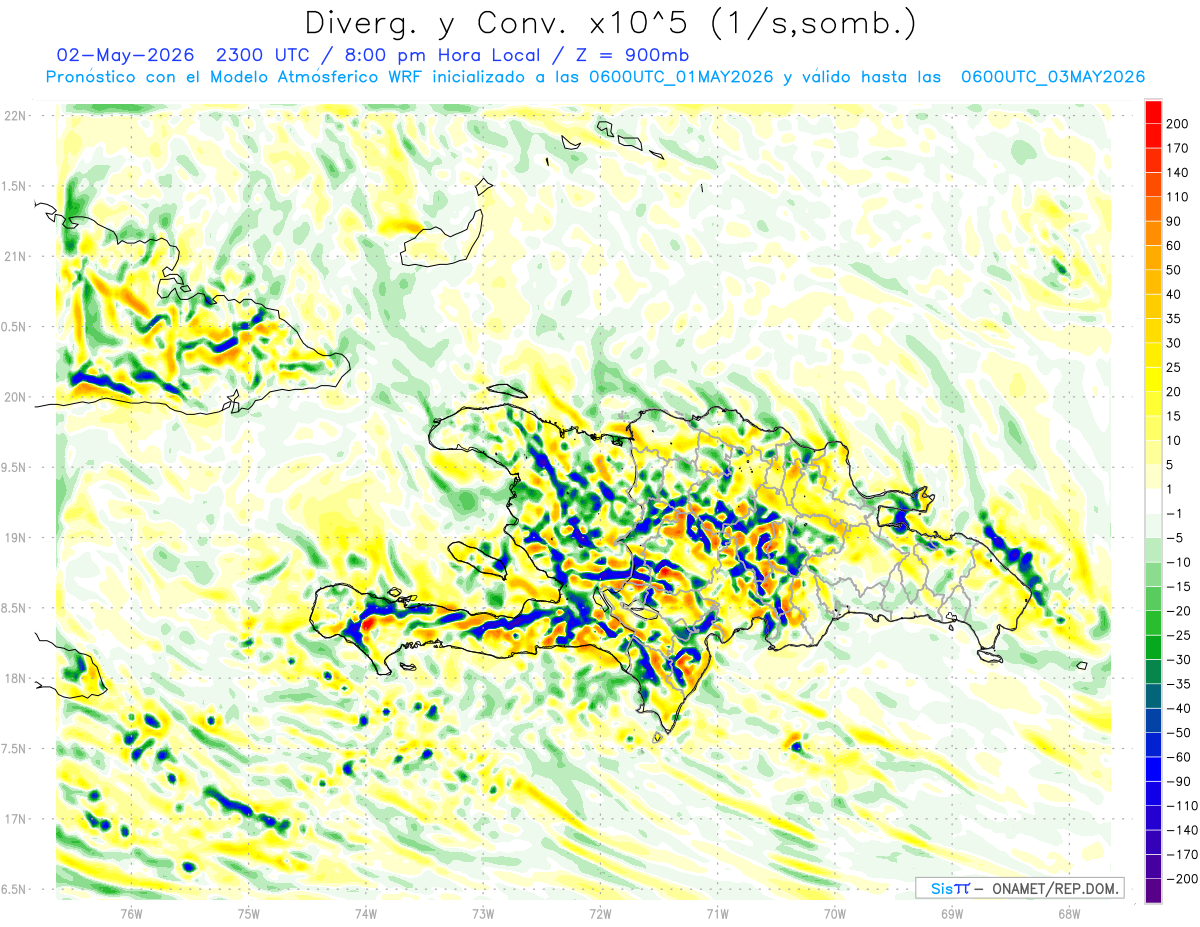
Task: Click the SisTT ONAMET/REP.DOM. watermark box
Action: point(1019,888)
